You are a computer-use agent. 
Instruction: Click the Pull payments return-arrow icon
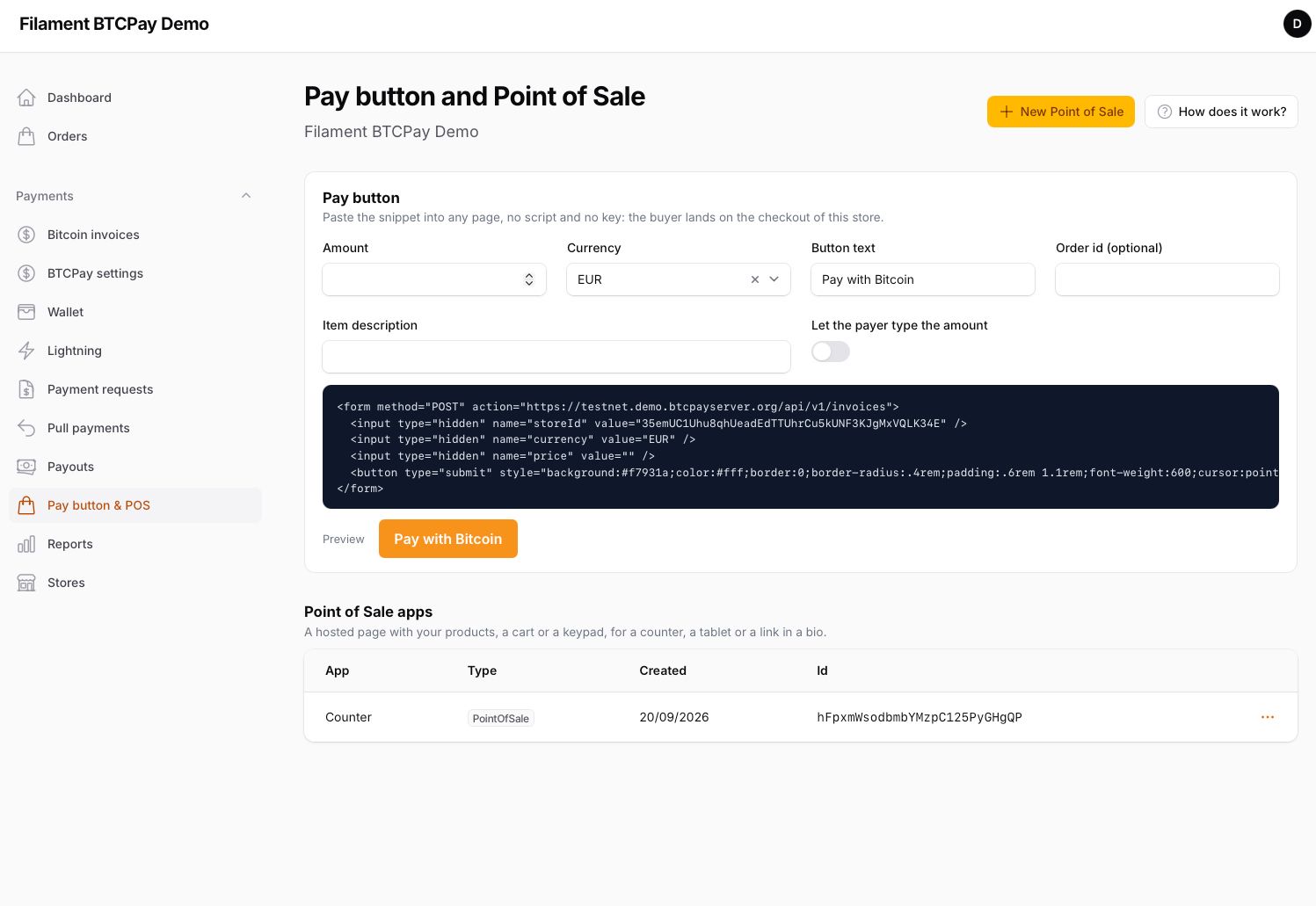(26, 428)
